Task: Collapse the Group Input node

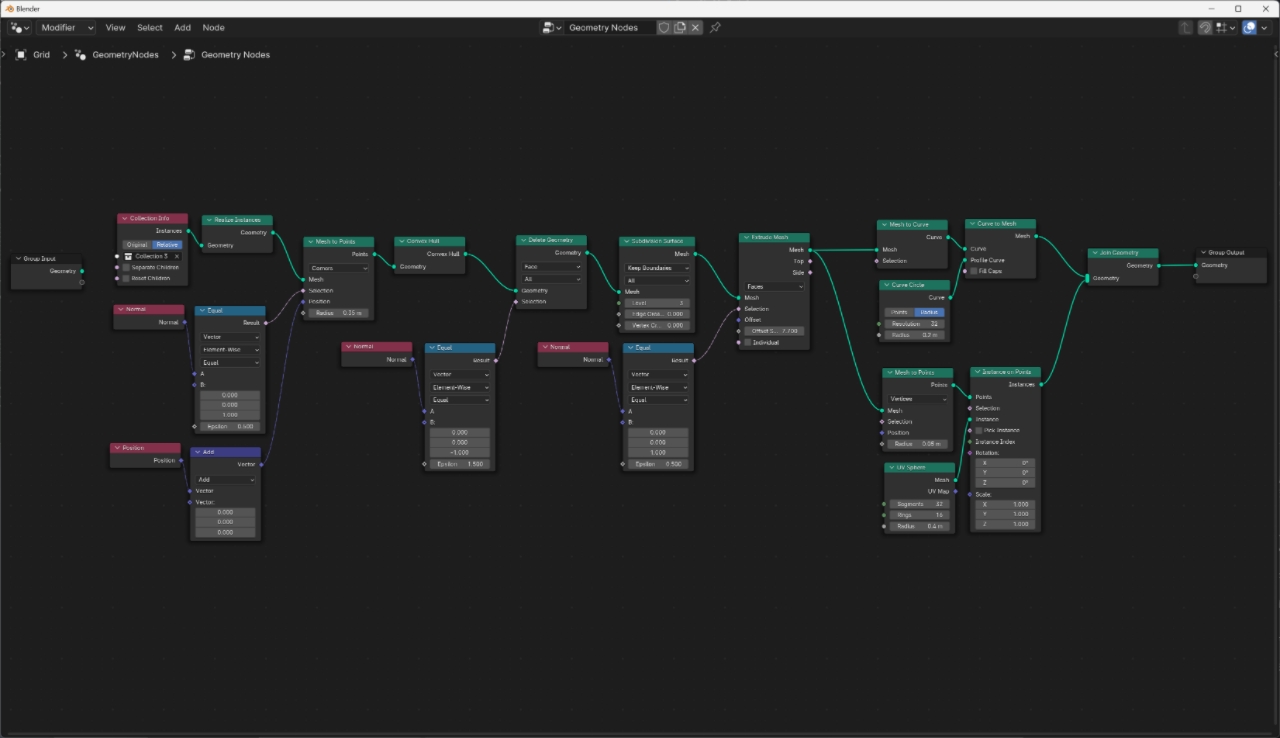Action: pos(19,259)
